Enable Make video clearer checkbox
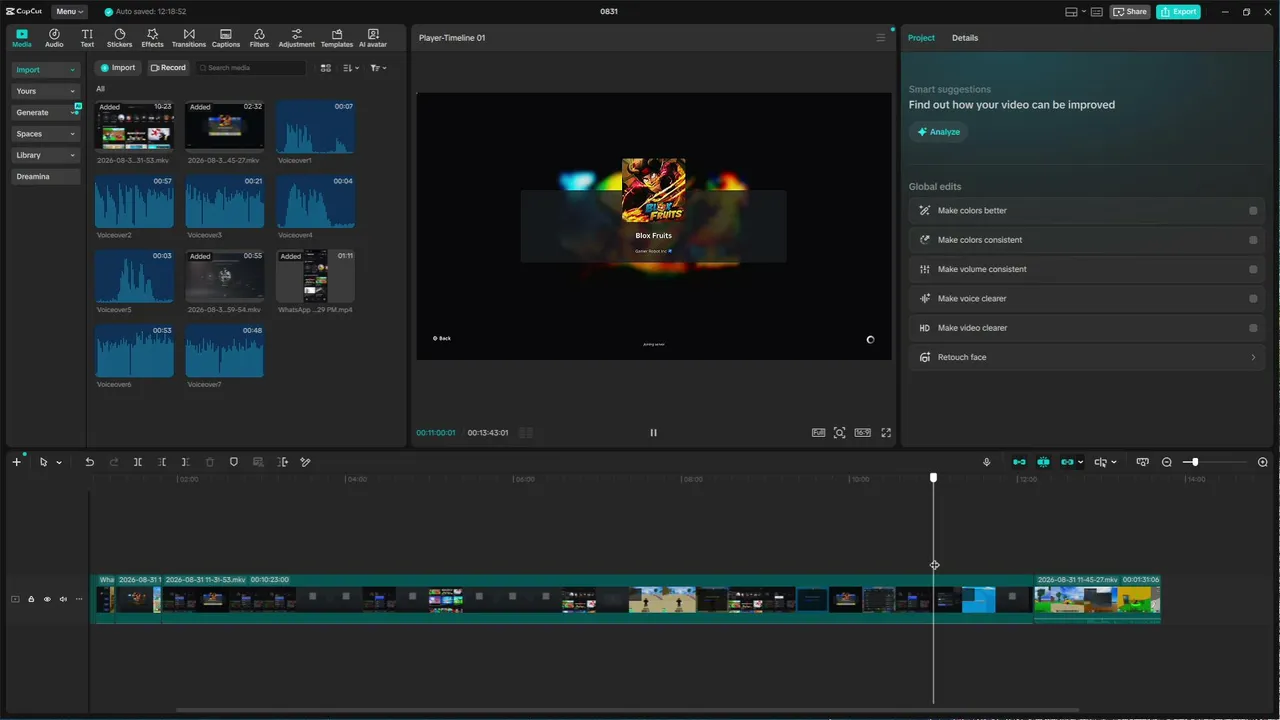The height and width of the screenshot is (720, 1280). [1253, 328]
